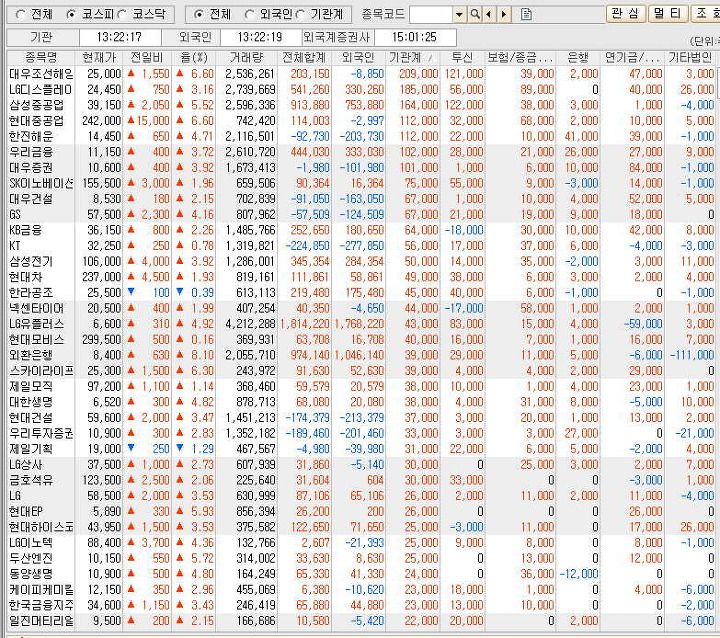Select the LG디스플레이 stock row name

(41, 90)
